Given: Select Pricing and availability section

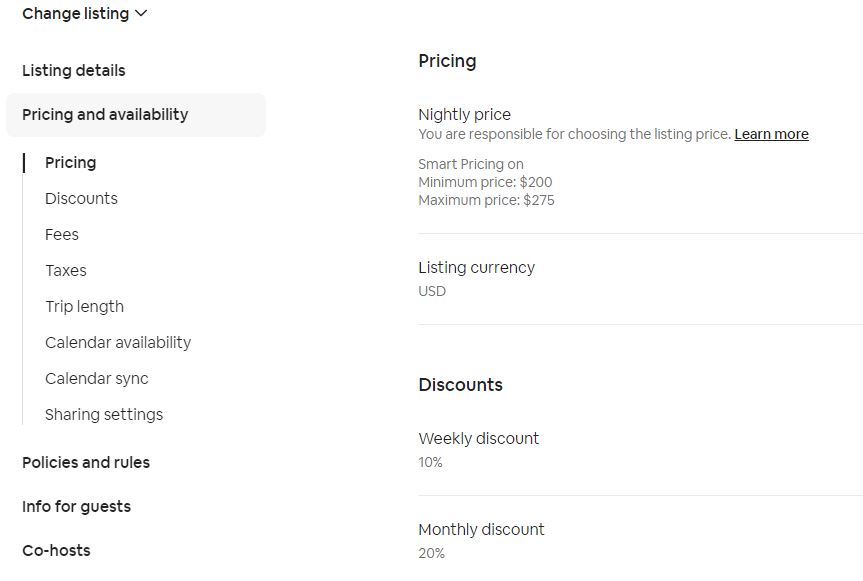Looking at the screenshot, I should (x=105, y=115).
